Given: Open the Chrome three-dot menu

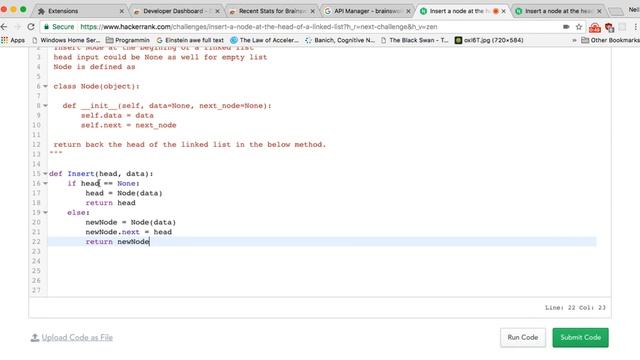Looking at the screenshot, I should click(x=636, y=27).
